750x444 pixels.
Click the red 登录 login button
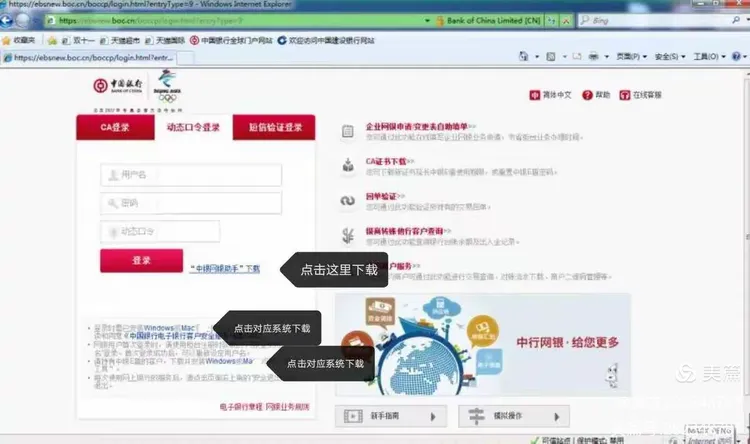[x=142, y=261]
